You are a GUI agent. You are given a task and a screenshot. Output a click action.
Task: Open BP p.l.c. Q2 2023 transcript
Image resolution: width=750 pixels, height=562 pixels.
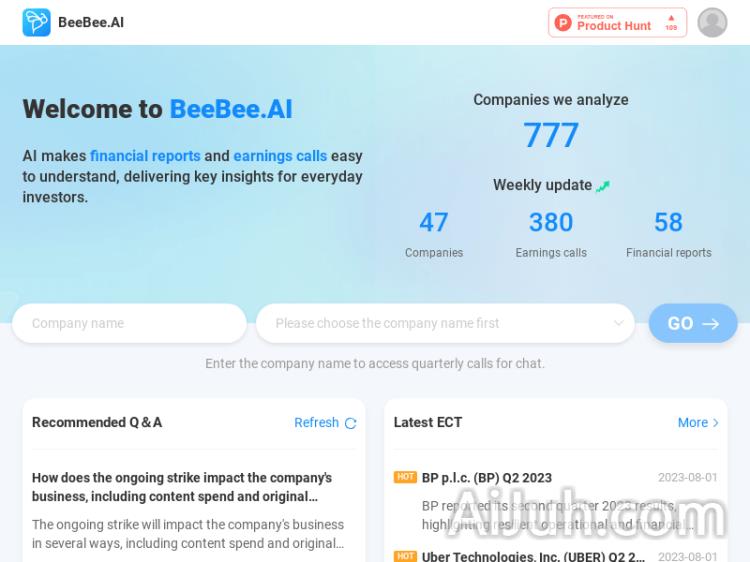click(x=487, y=478)
